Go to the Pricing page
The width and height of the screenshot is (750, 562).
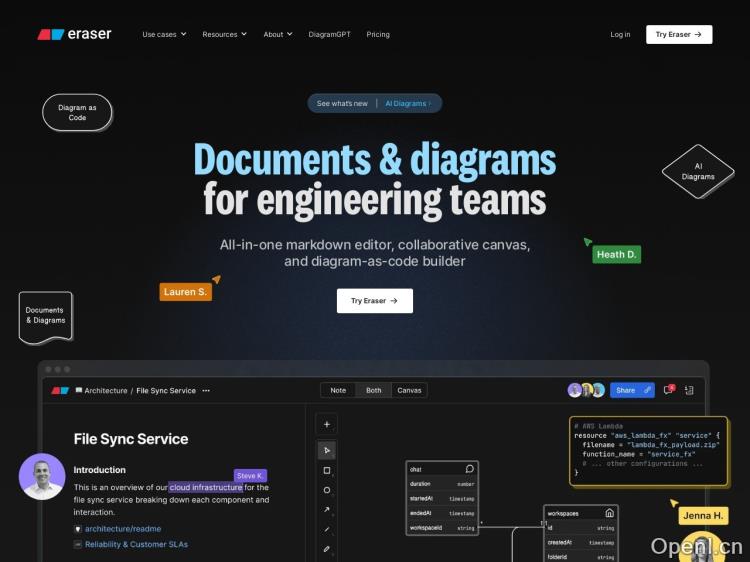coord(378,34)
